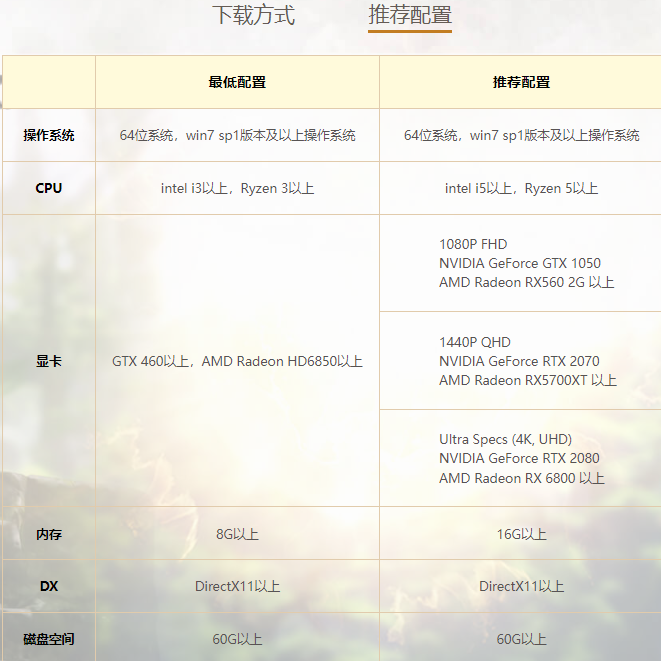The height and width of the screenshot is (661, 661).
Task: Click 'NVIDIA GeForce GTX 1050' text
Action: (520, 263)
